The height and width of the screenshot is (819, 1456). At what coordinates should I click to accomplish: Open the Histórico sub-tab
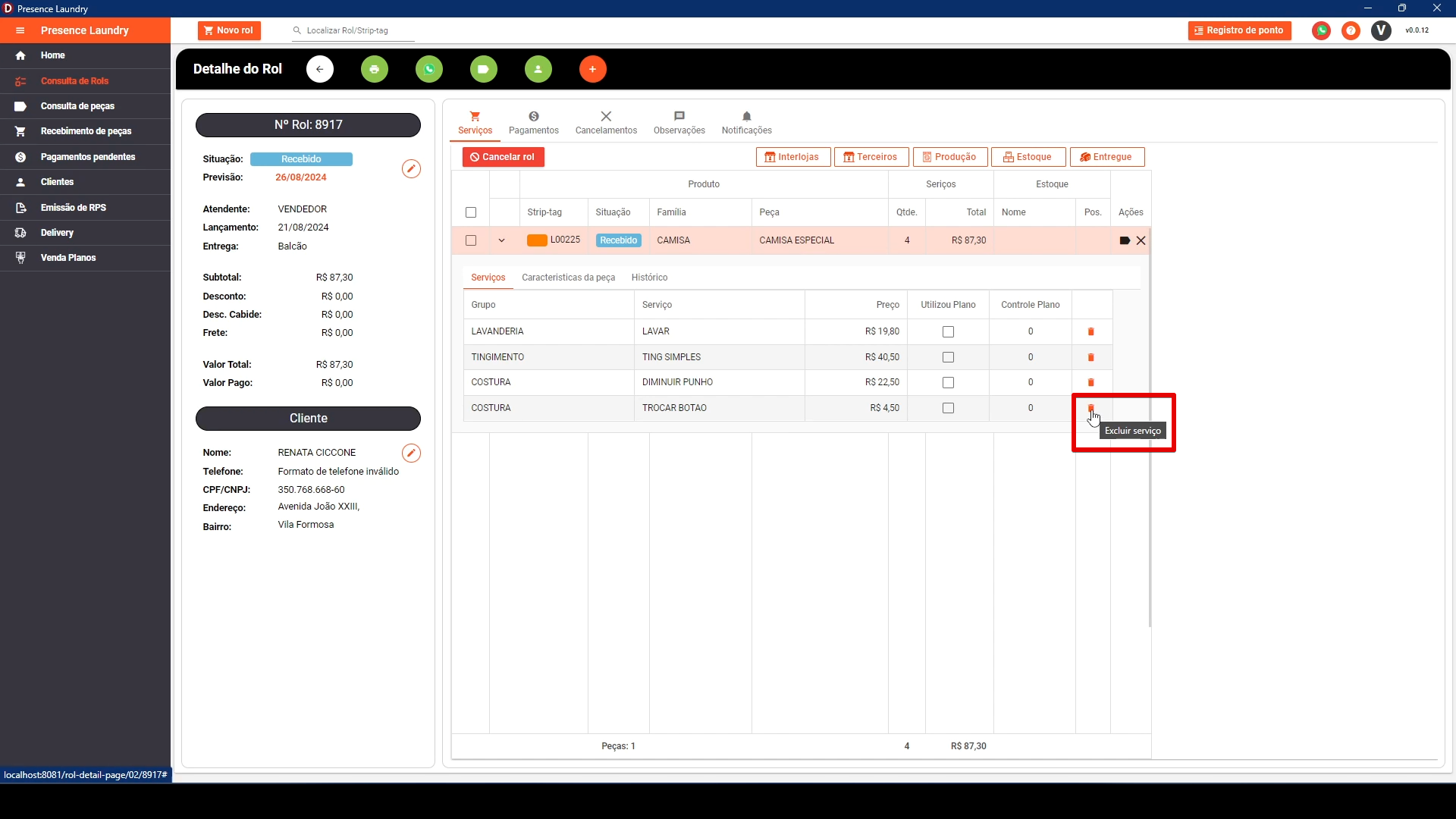click(x=650, y=278)
